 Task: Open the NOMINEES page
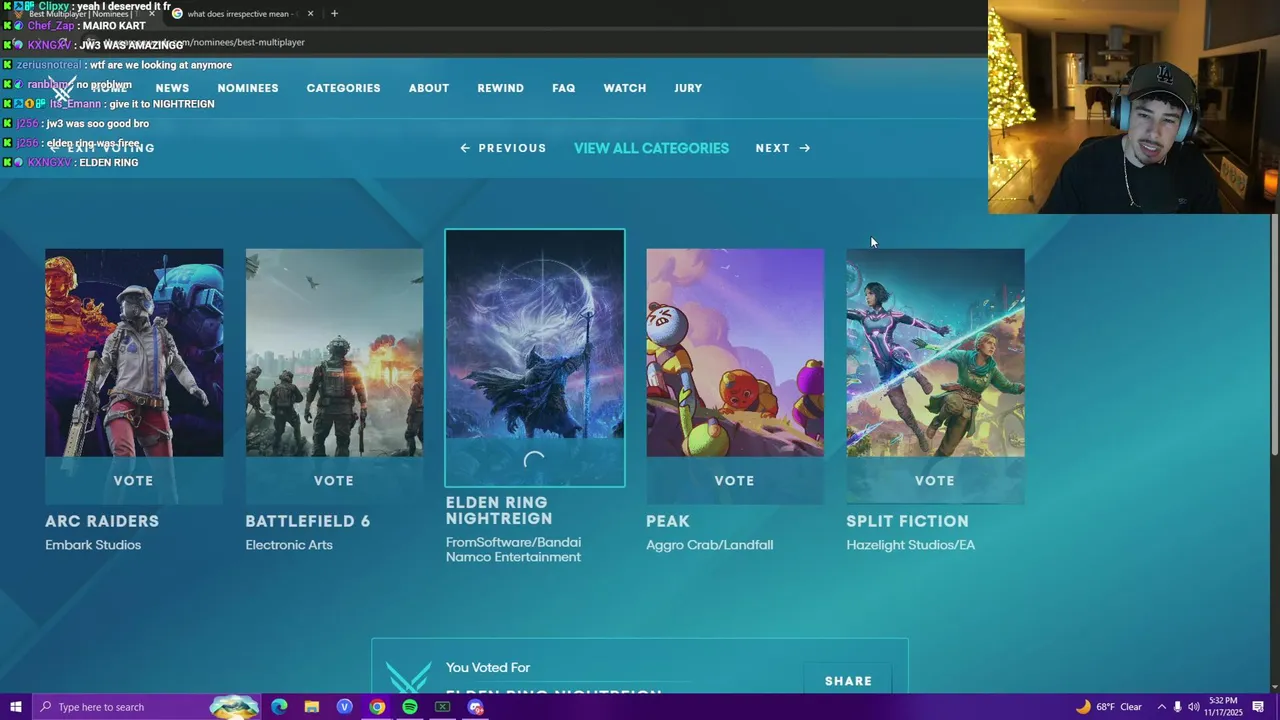click(248, 88)
